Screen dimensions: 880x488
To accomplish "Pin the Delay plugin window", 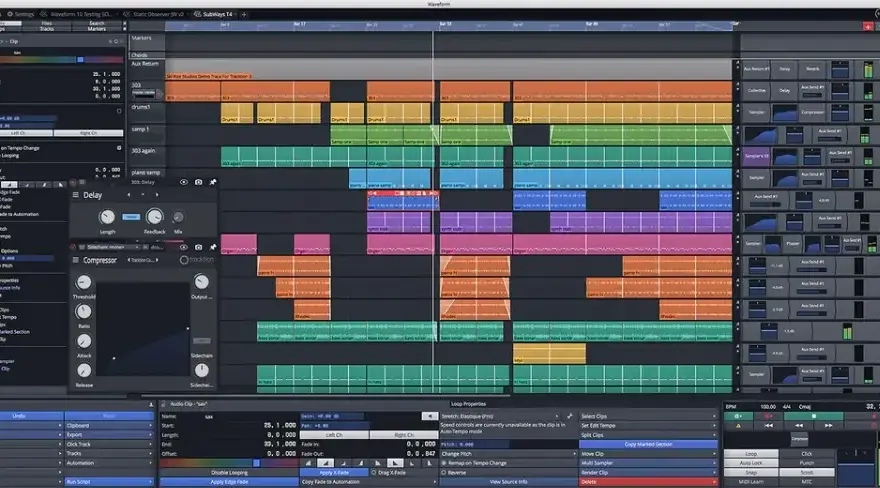I will click(213, 182).
